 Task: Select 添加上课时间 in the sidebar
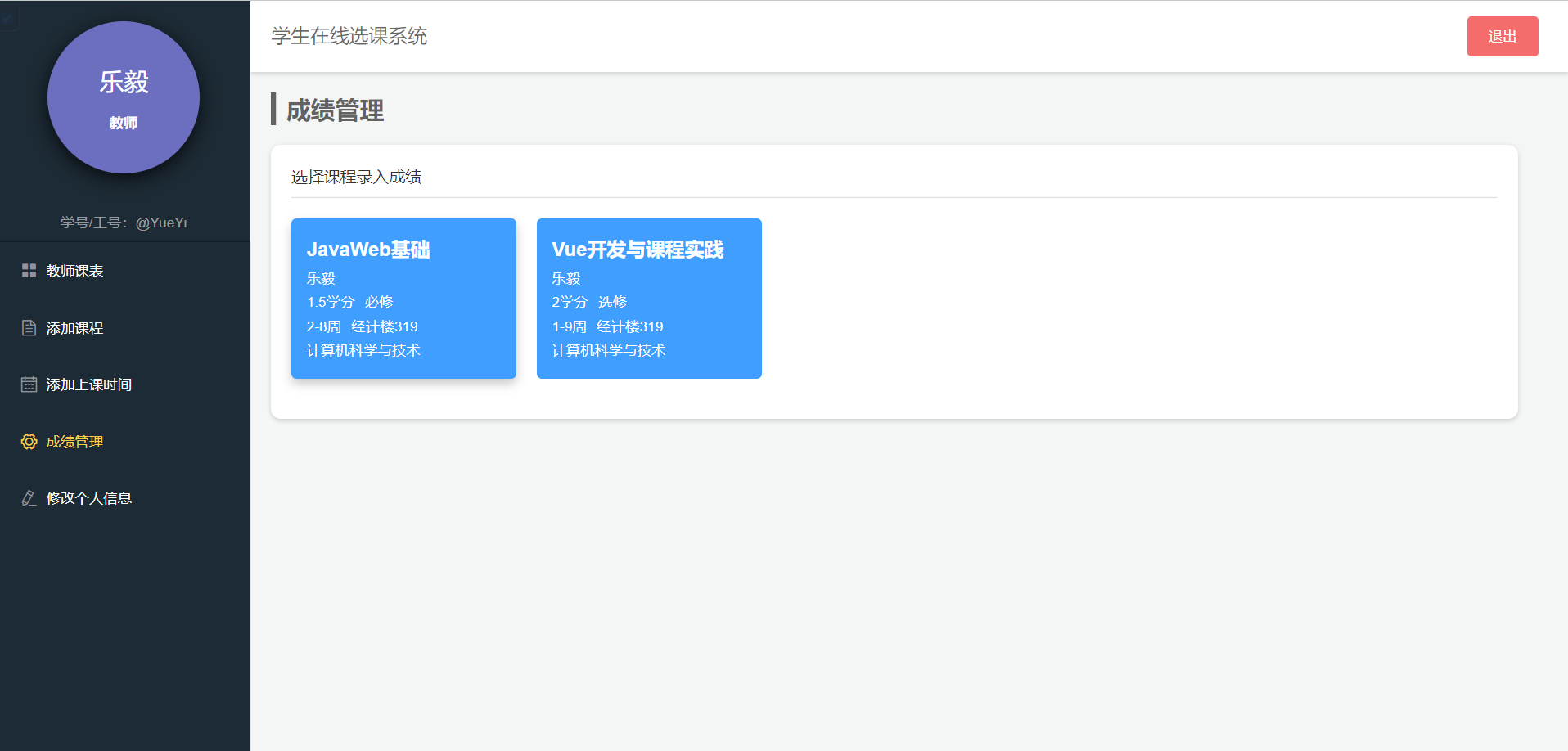click(x=125, y=384)
